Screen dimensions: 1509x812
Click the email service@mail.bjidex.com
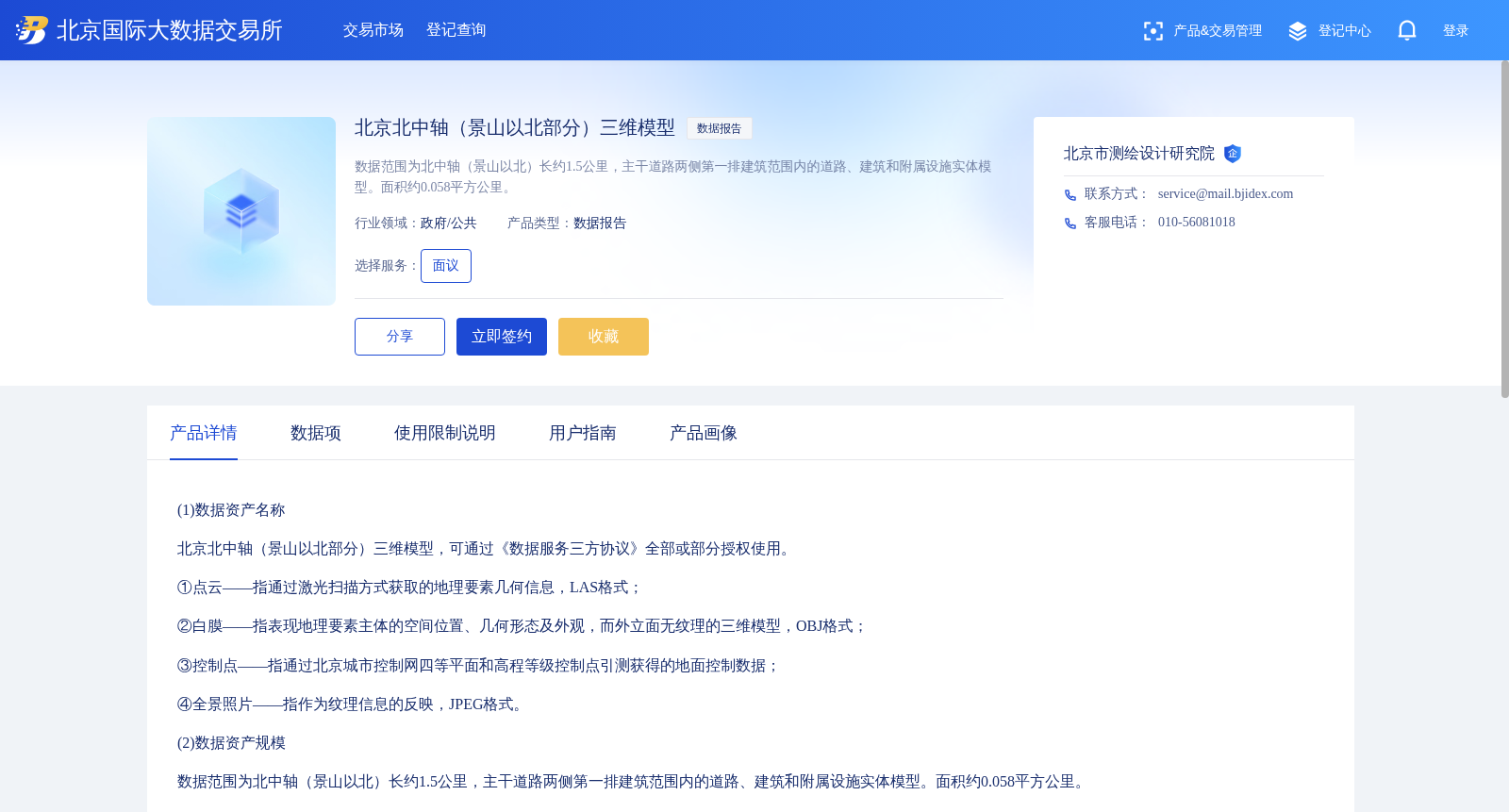[x=1225, y=194]
